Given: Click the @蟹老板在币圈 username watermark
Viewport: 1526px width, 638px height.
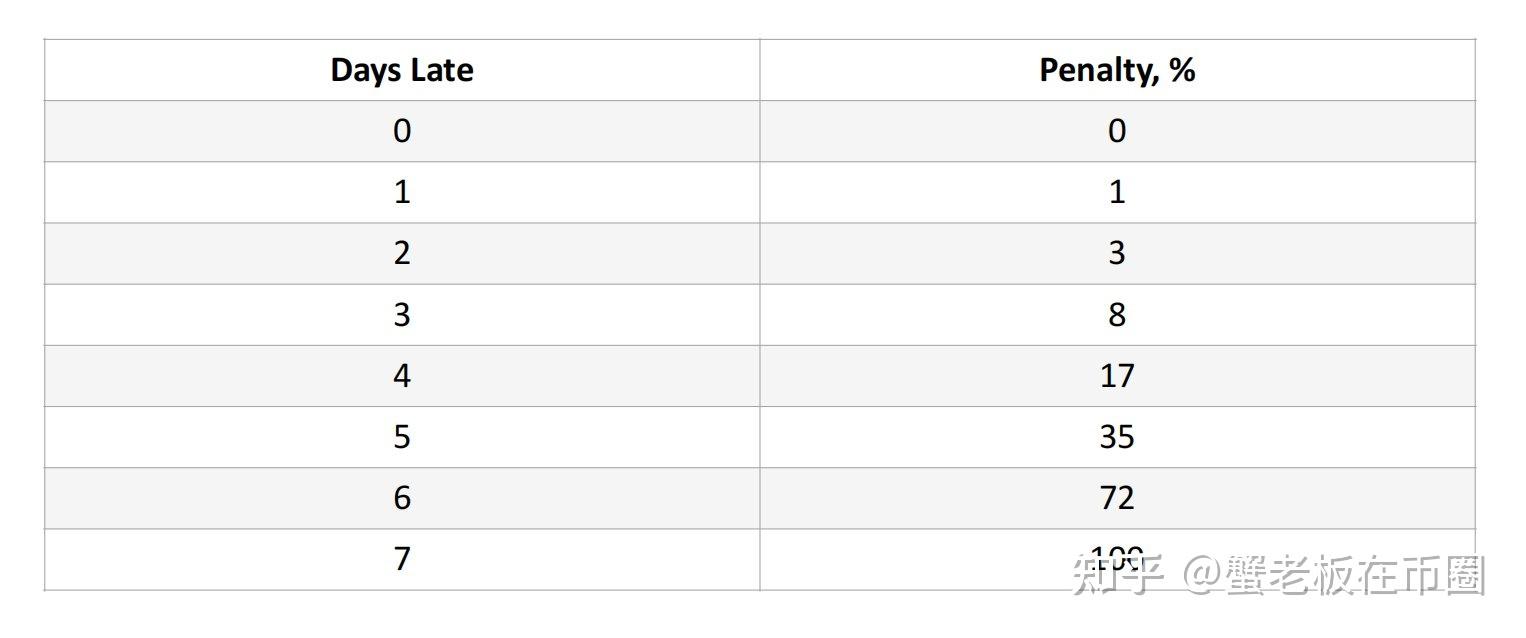Looking at the screenshot, I should click(1334, 576).
